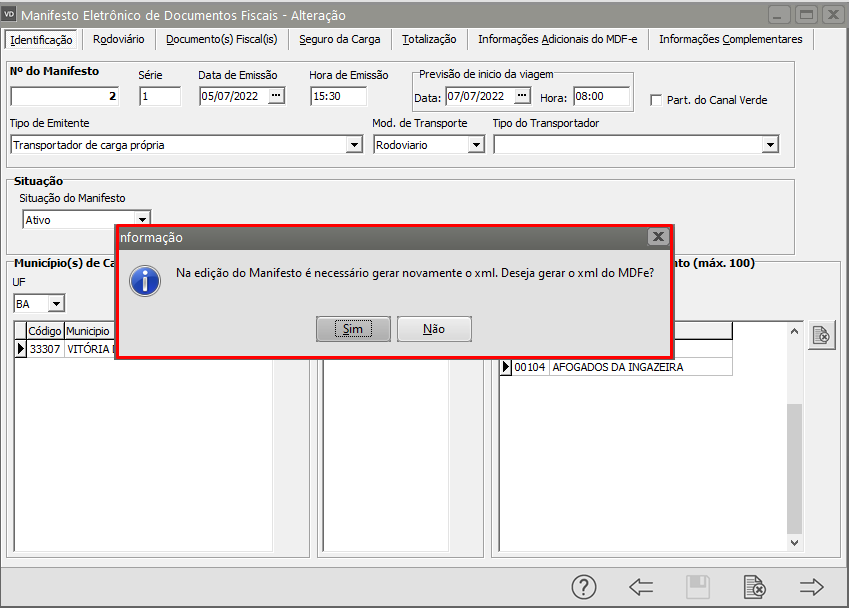
Task: Open the viagem Data calendar picker
Action: 522,96
